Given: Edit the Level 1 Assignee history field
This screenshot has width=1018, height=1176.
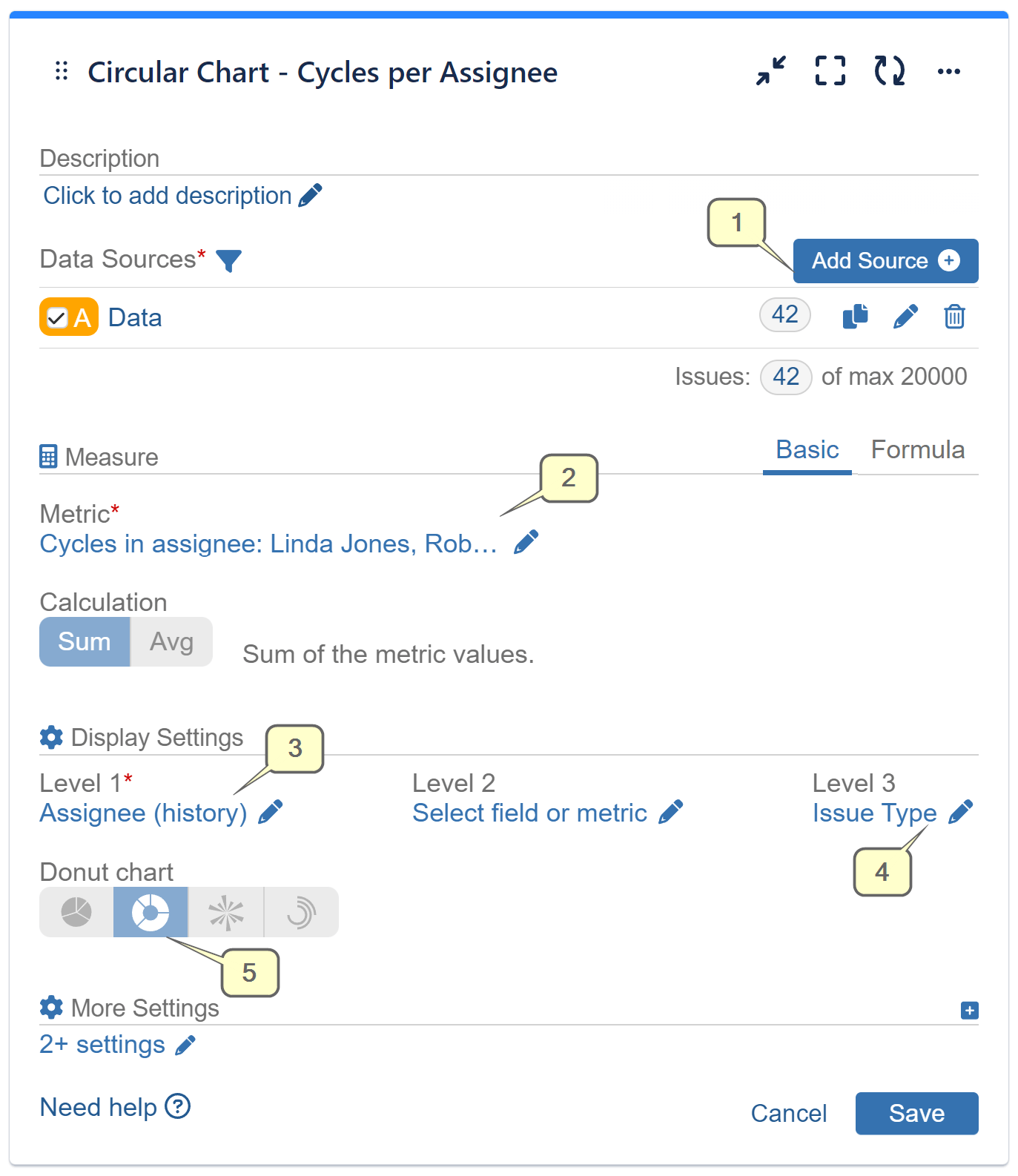Looking at the screenshot, I should pos(271,811).
